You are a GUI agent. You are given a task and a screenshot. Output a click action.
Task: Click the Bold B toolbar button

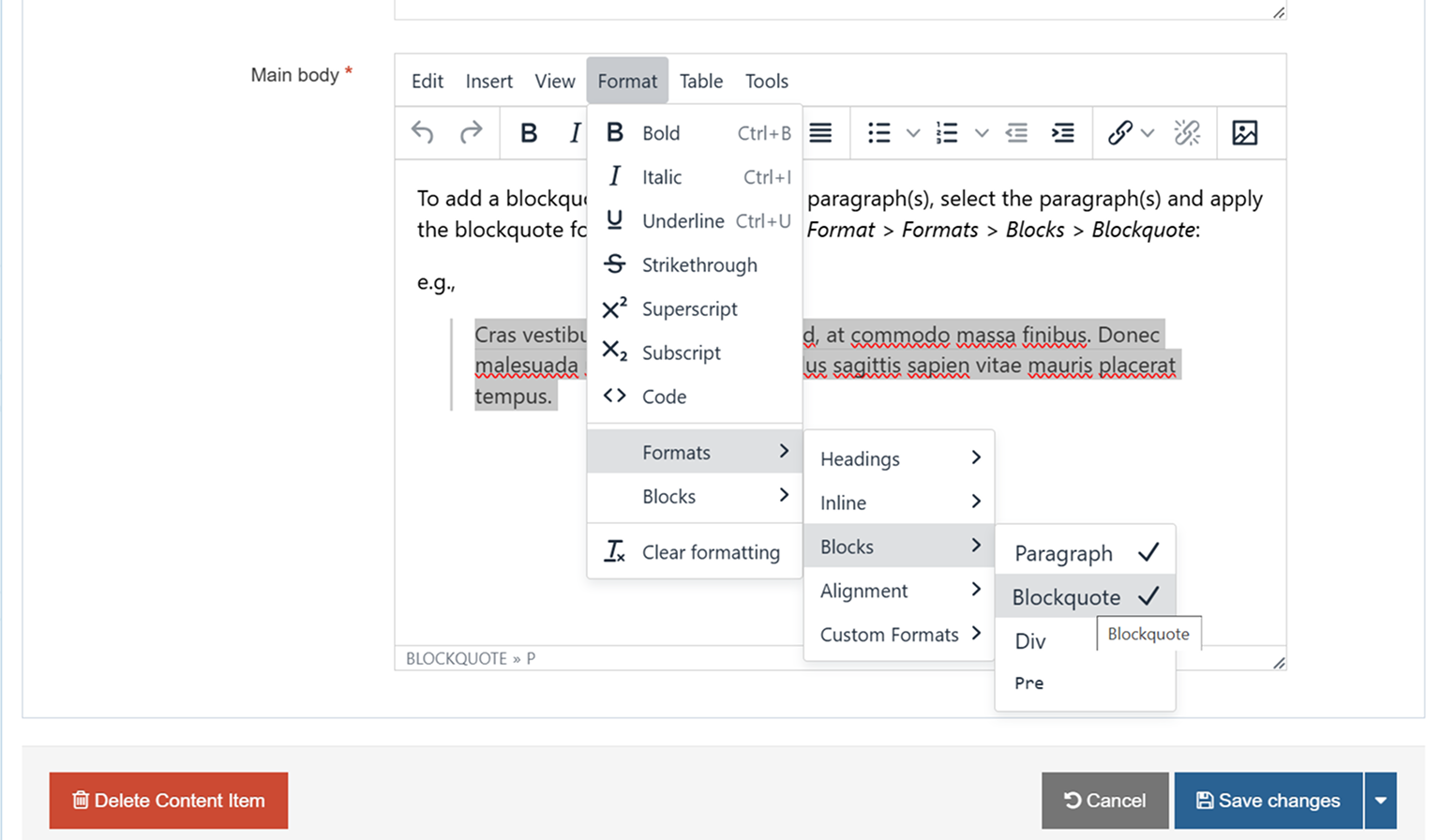click(x=529, y=133)
